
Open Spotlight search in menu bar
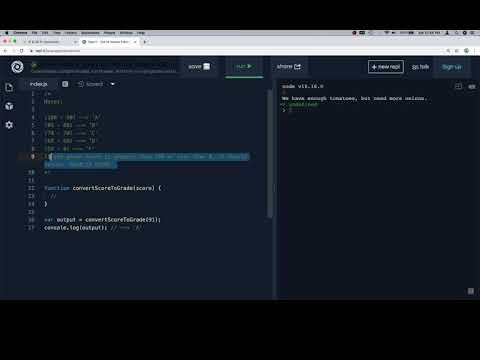(x=457, y=33)
